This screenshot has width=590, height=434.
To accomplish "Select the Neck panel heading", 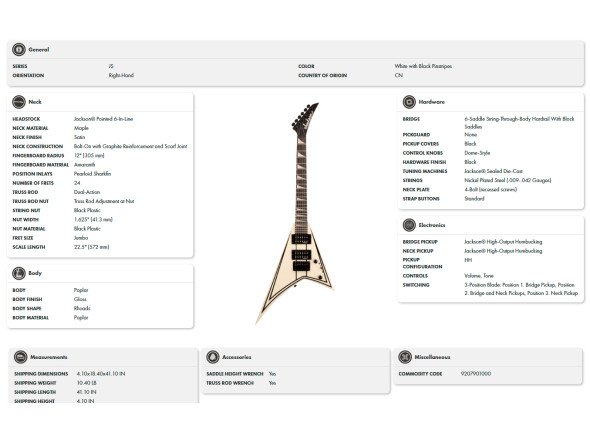I will [35, 102].
